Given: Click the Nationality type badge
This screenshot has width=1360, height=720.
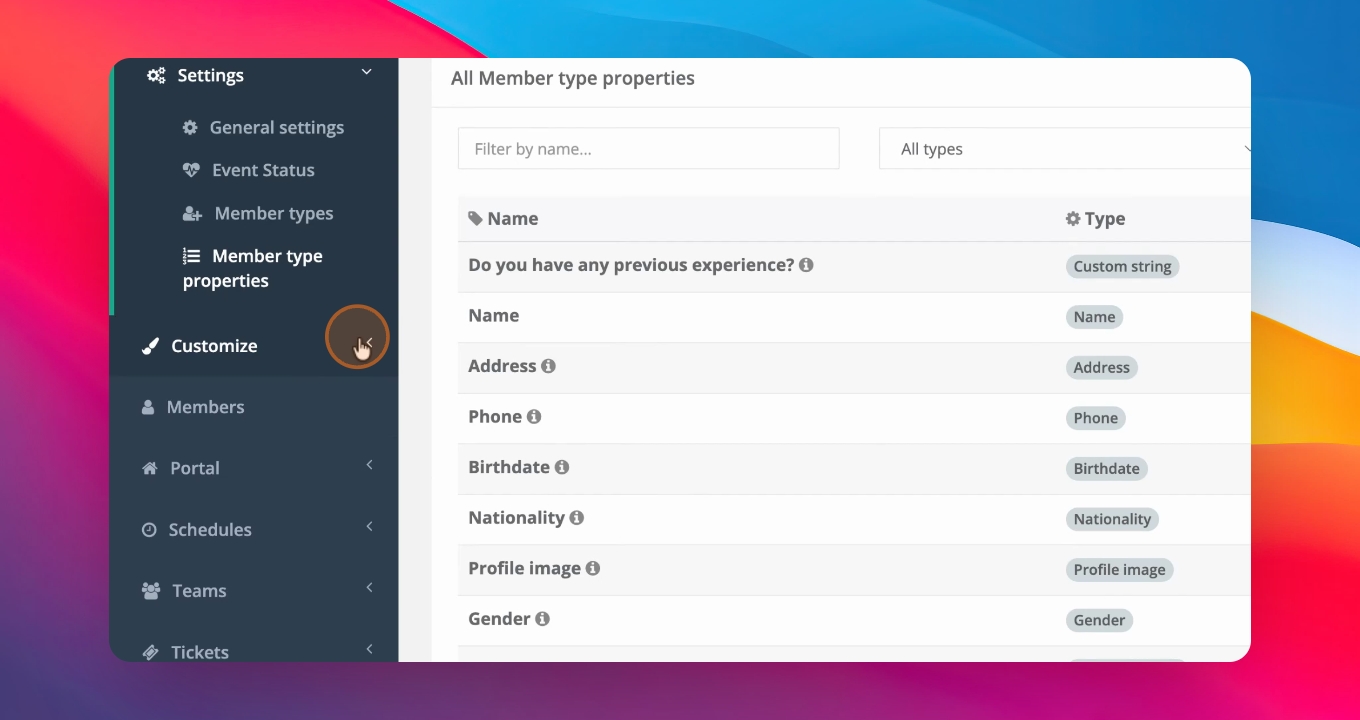Looking at the screenshot, I should pyautogui.click(x=1112, y=519).
